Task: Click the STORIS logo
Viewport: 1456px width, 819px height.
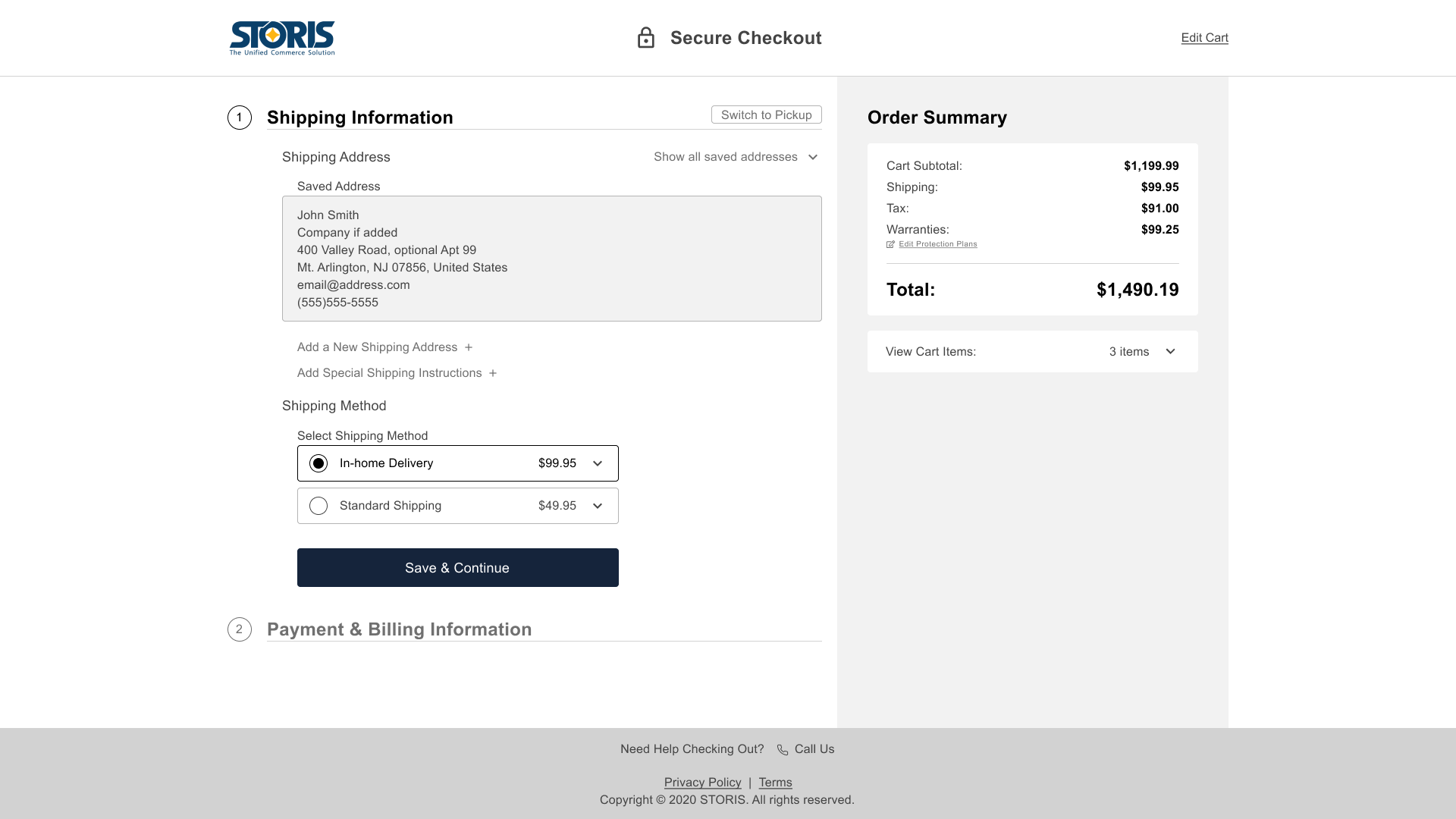Action: tap(282, 38)
